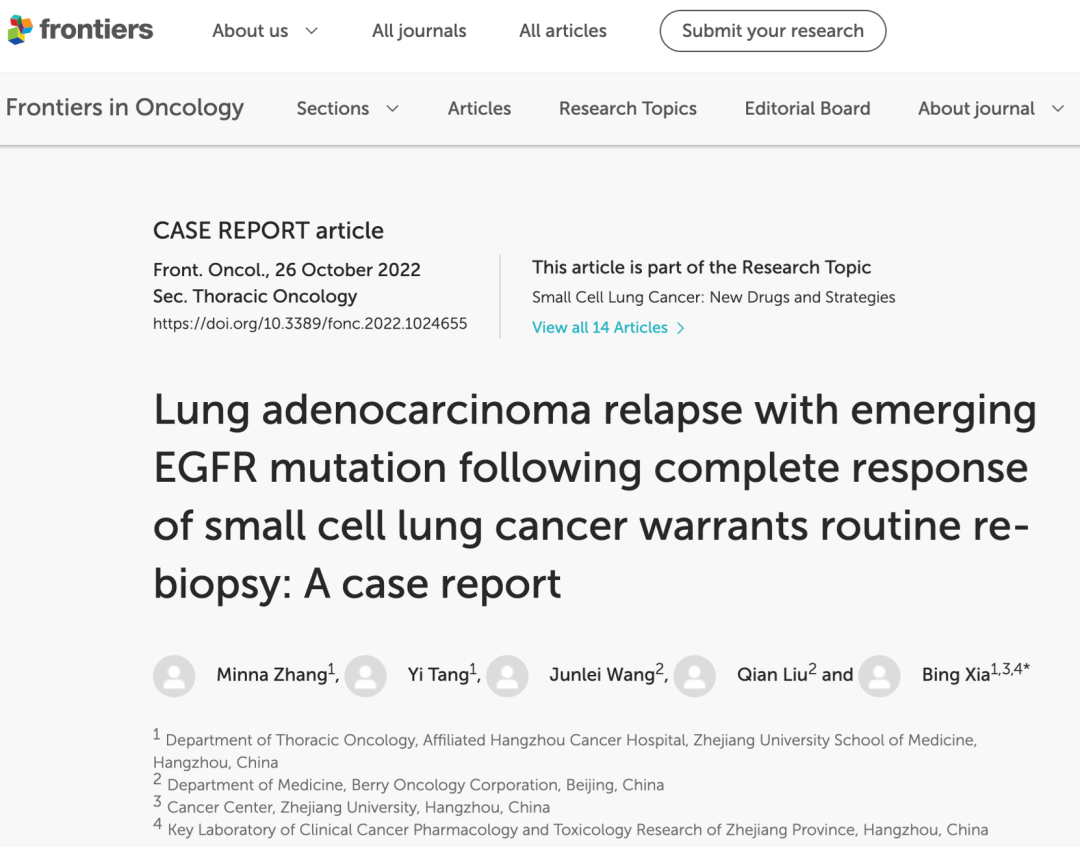Click Yi Tang's author avatar icon
Image resolution: width=1080 pixels, height=847 pixels.
coord(365,676)
